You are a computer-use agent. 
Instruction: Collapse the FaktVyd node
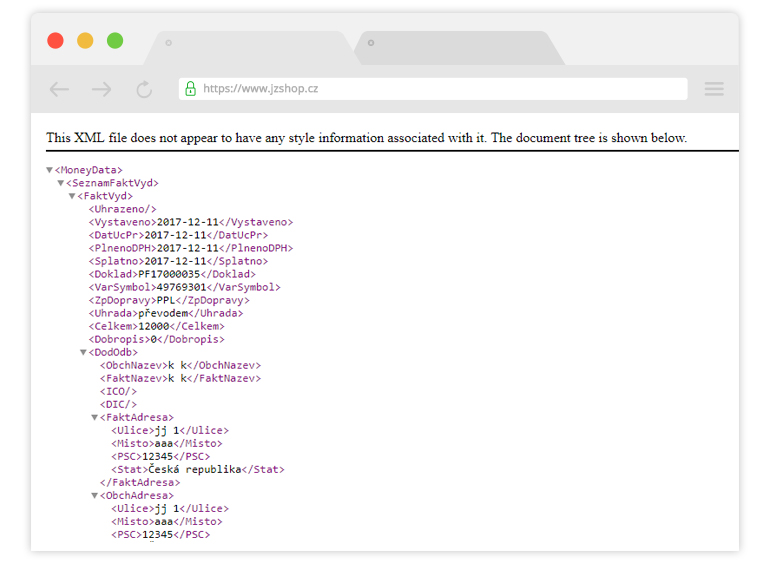click(72, 196)
